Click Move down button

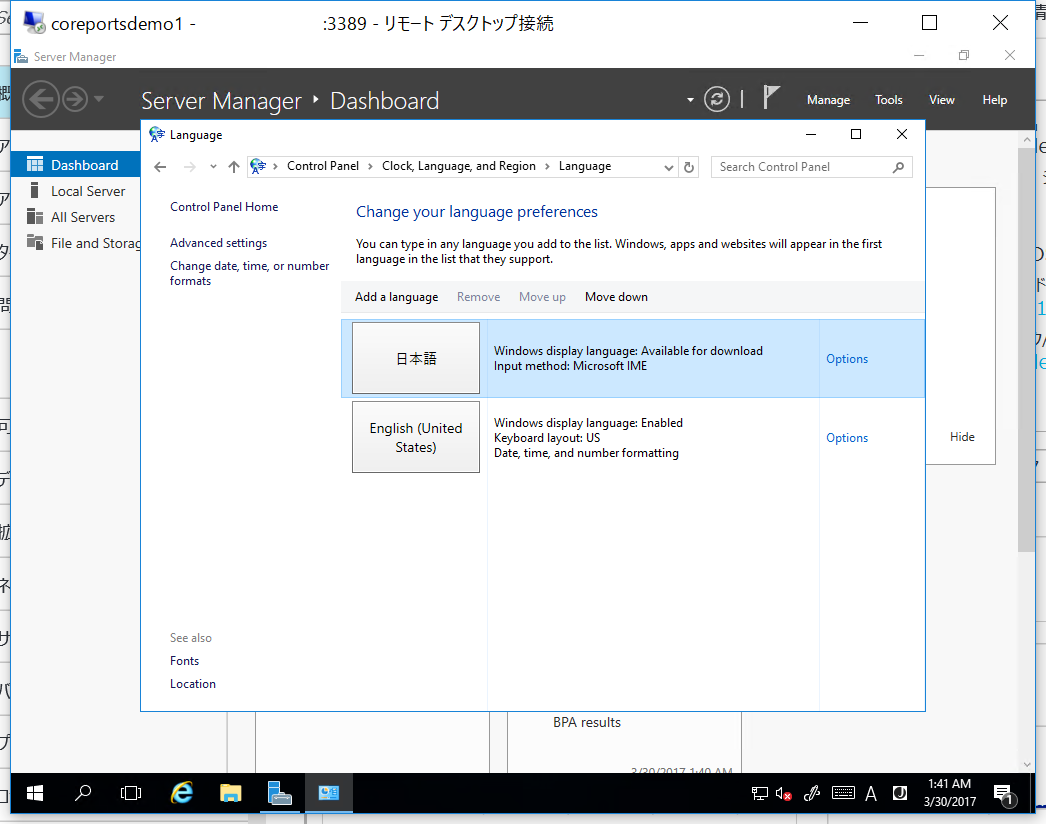[616, 297]
